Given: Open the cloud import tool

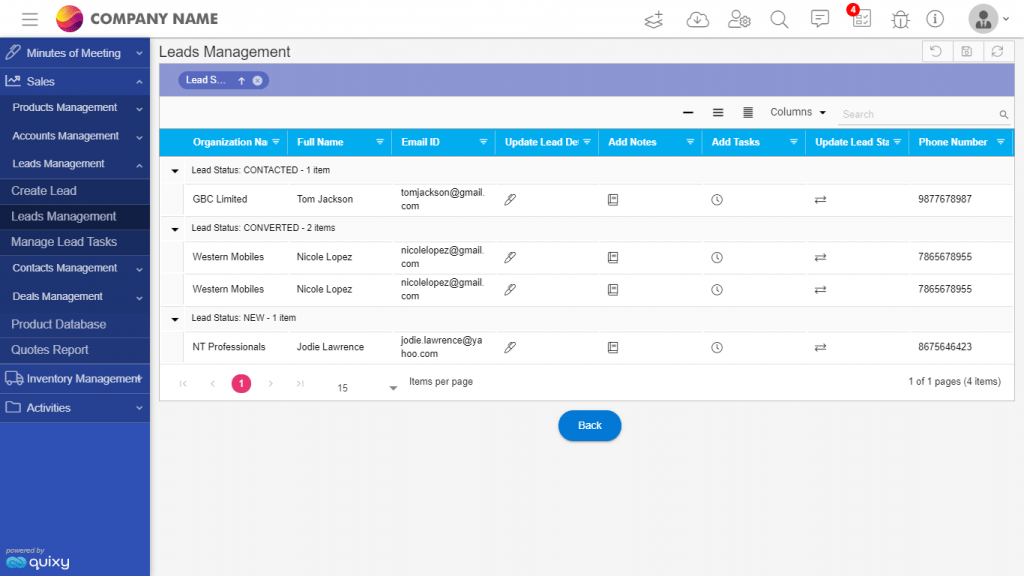Looking at the screenshot, I should click(698, 19).
